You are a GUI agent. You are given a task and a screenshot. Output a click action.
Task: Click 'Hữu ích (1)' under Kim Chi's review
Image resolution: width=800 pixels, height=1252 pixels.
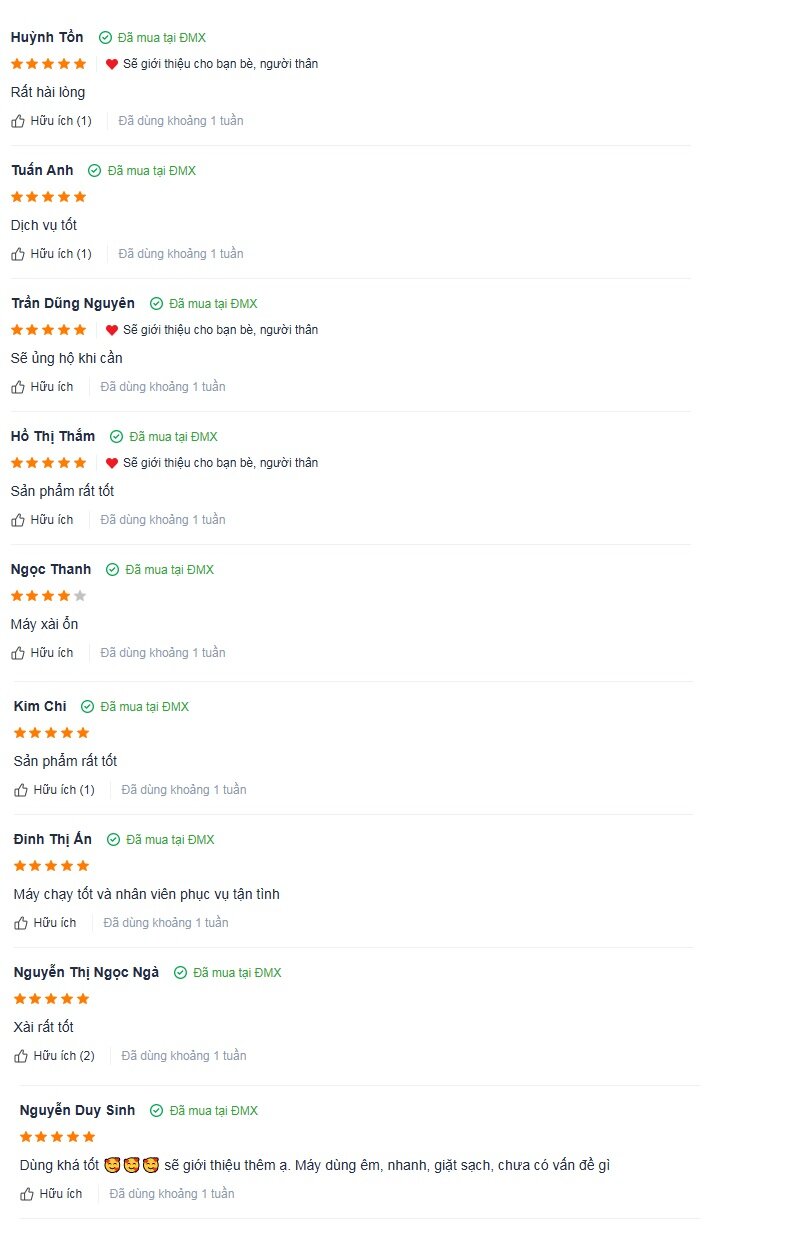(55, 790)
